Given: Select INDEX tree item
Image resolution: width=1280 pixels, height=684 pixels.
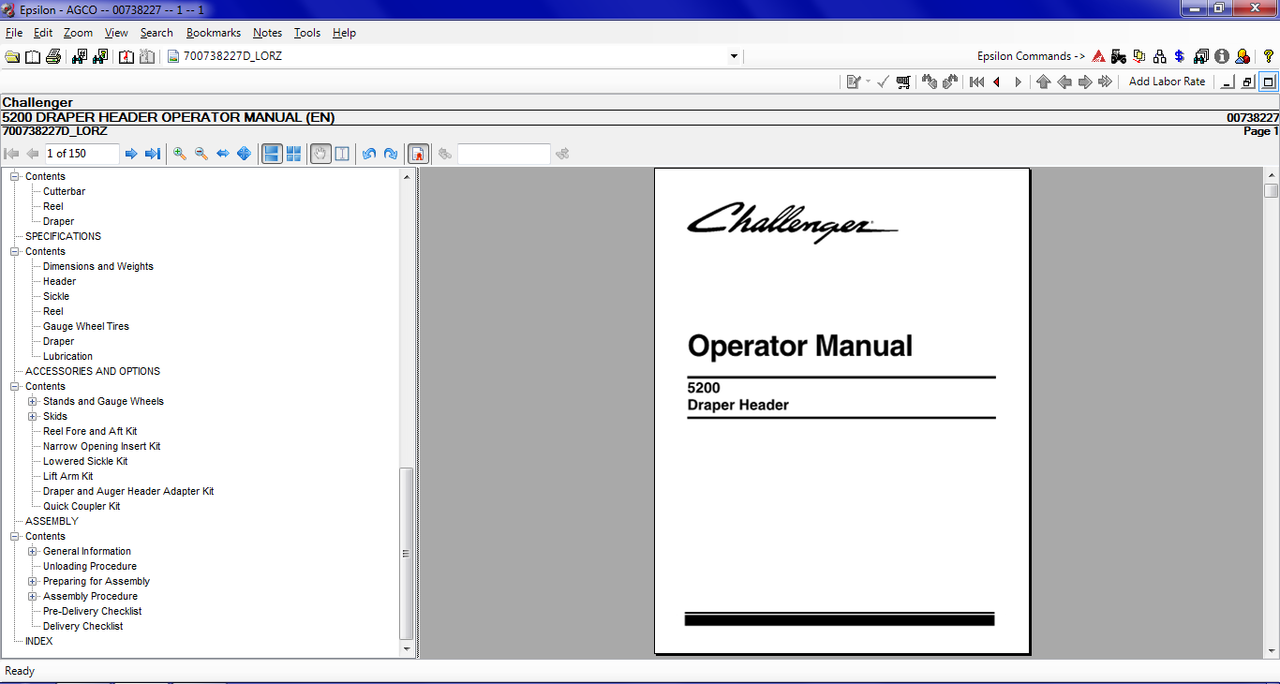Looking at the screenshot, I should (39, 641).
